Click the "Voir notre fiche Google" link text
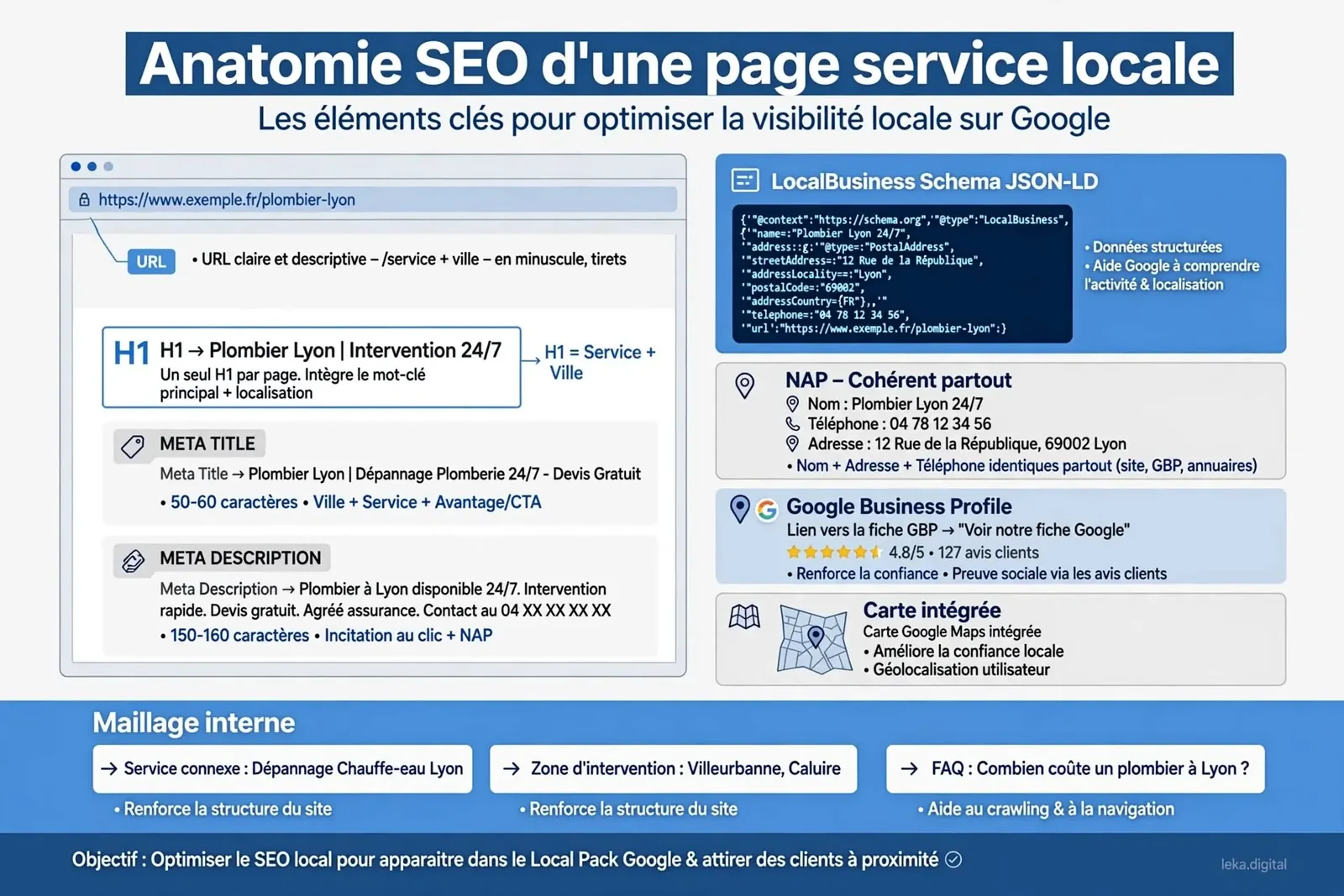The image size is (1344, 896). pos(1044,530)
